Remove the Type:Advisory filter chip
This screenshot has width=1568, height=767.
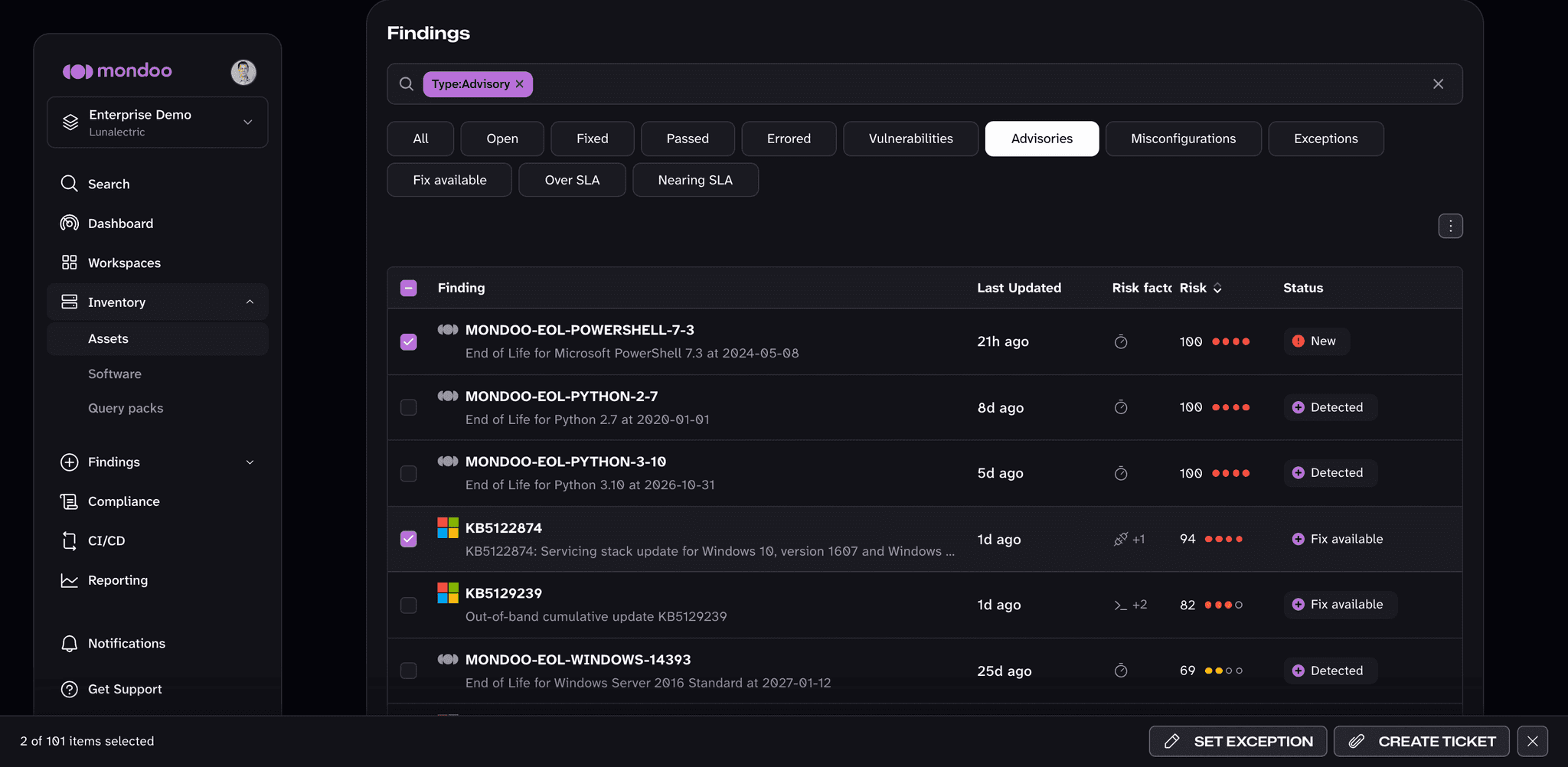519,84
